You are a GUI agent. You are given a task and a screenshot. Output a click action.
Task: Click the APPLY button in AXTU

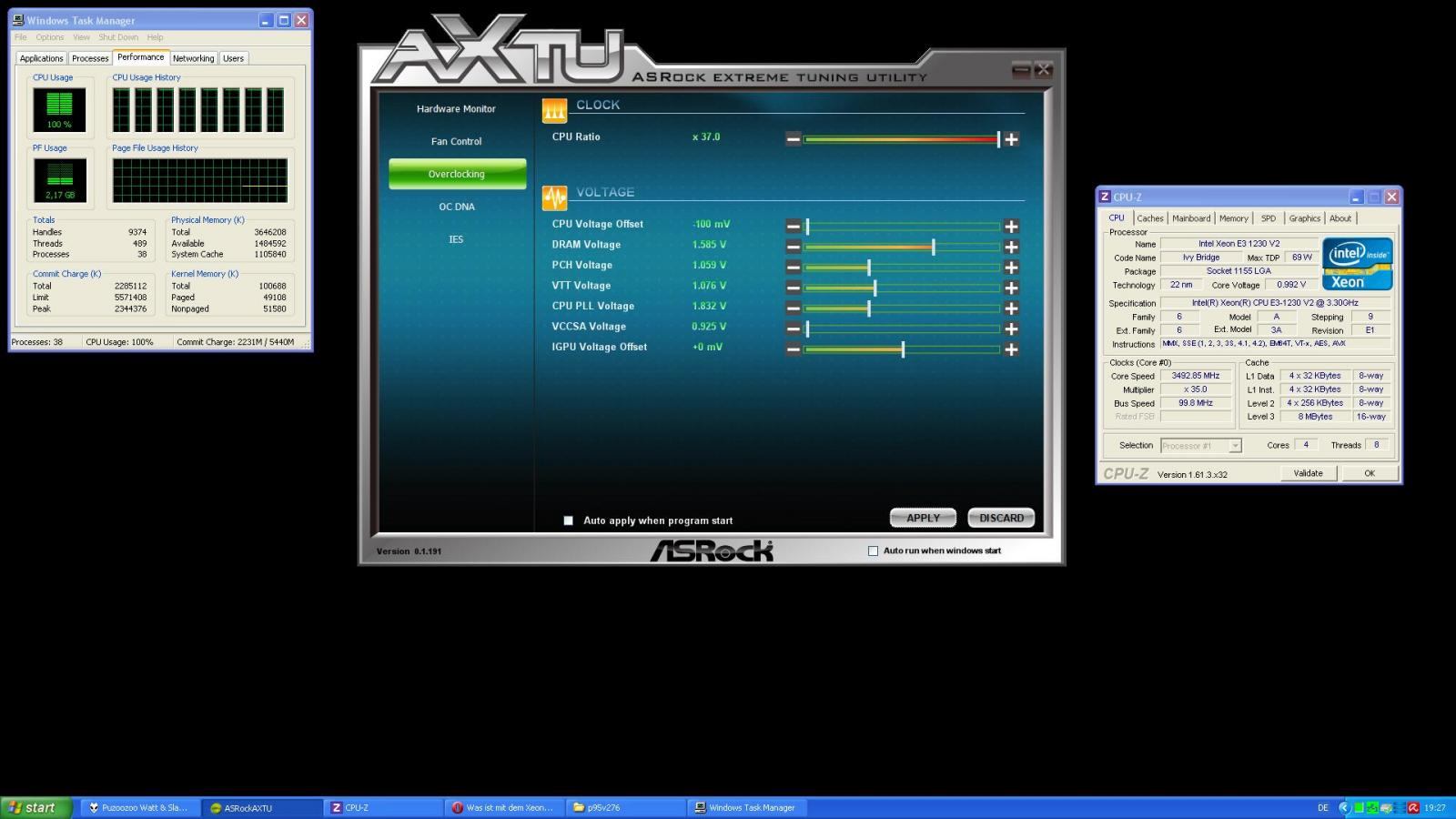(x=923, y=518)
